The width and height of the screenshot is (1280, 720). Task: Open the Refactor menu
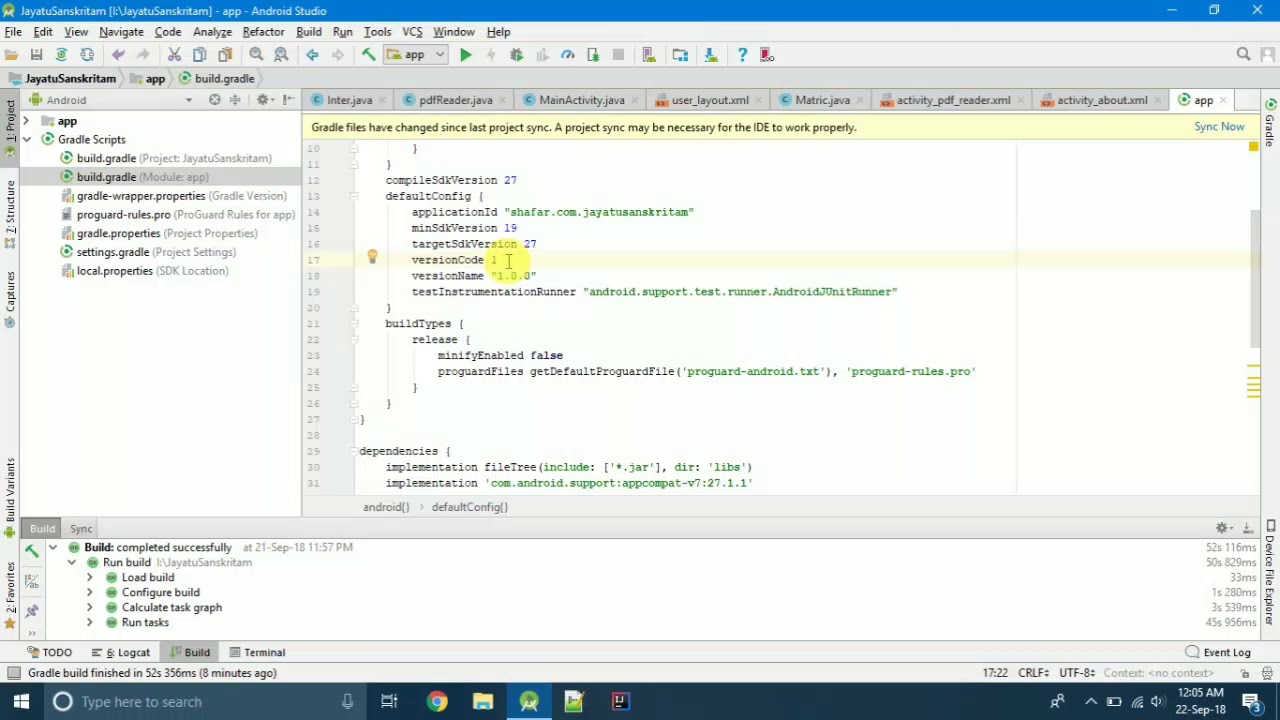(263, 32)
